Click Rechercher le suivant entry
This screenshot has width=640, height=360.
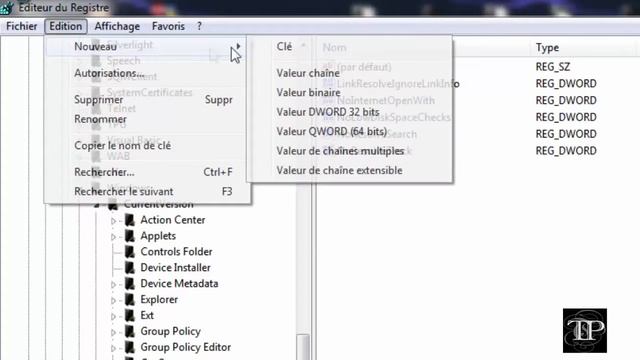point(124,191)
